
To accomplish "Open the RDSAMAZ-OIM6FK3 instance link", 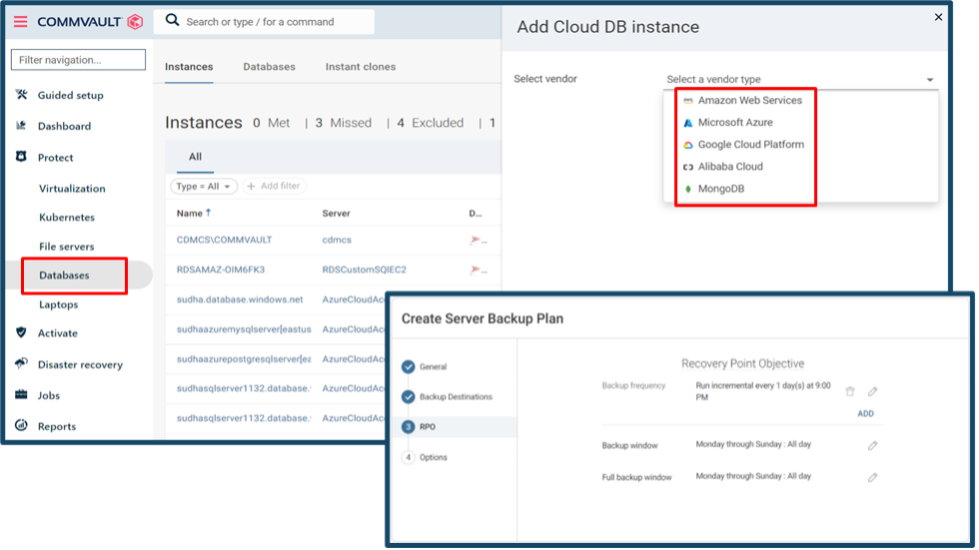I will coord(220,270).
